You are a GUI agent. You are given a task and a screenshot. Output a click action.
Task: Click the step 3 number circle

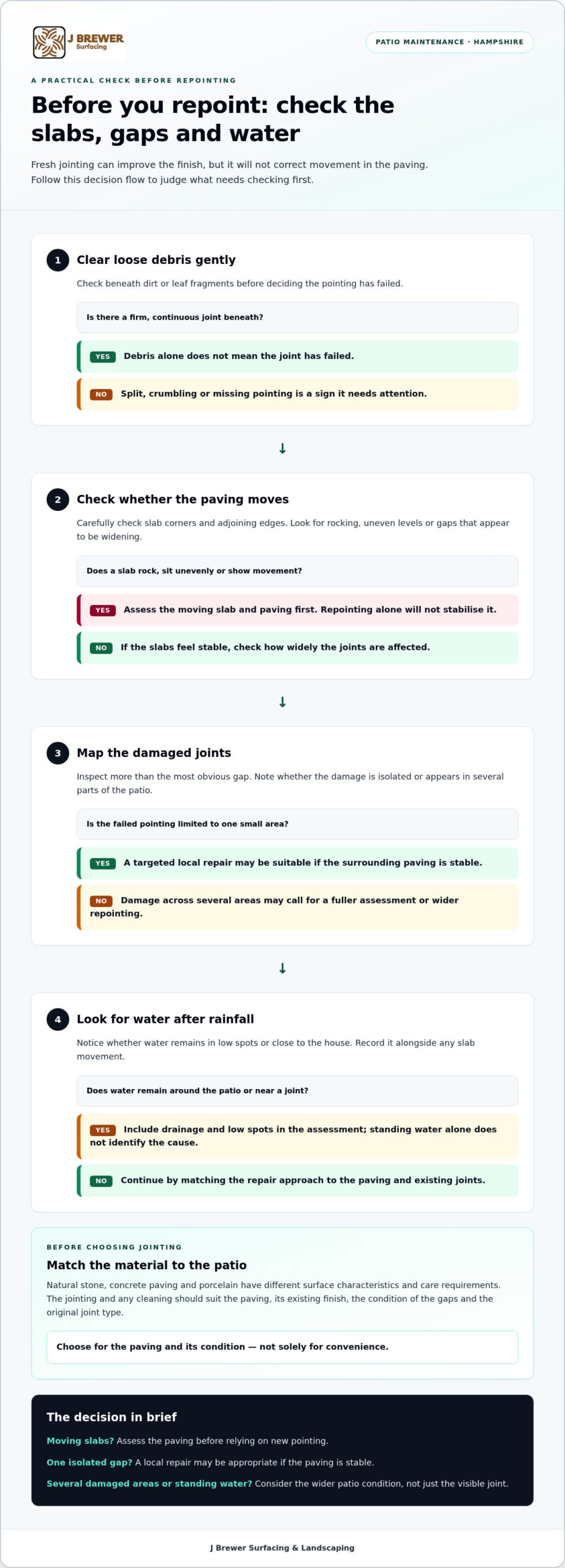[58, 753]
